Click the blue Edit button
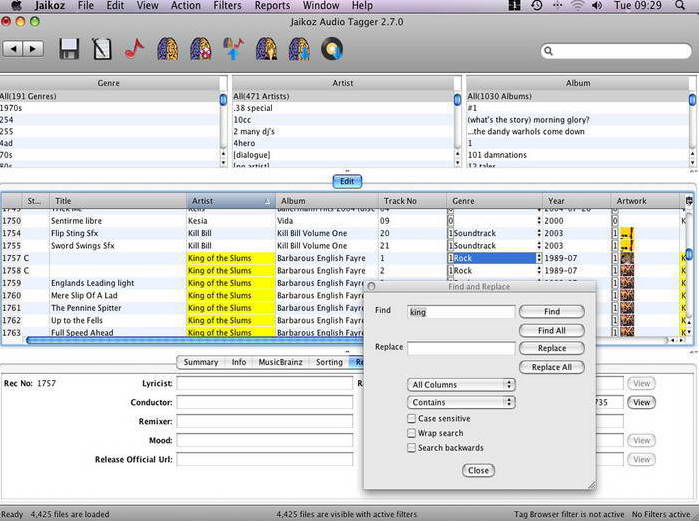 347,181
